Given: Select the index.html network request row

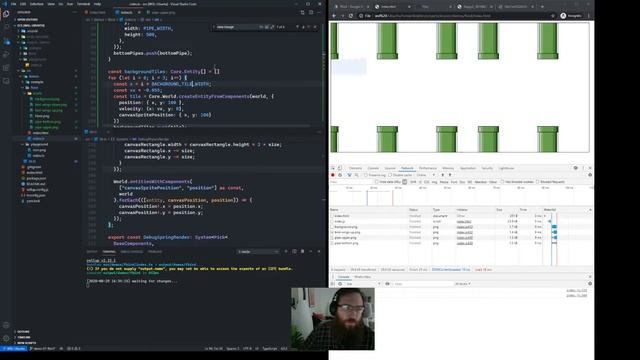Looking at the screenshot, I should click(x=437, y=216).
